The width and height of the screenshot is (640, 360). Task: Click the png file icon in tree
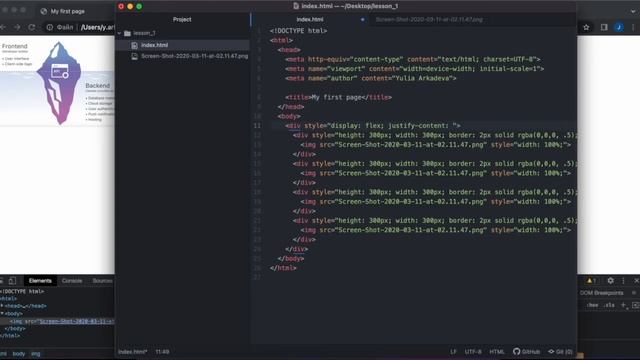coord(134,56)
